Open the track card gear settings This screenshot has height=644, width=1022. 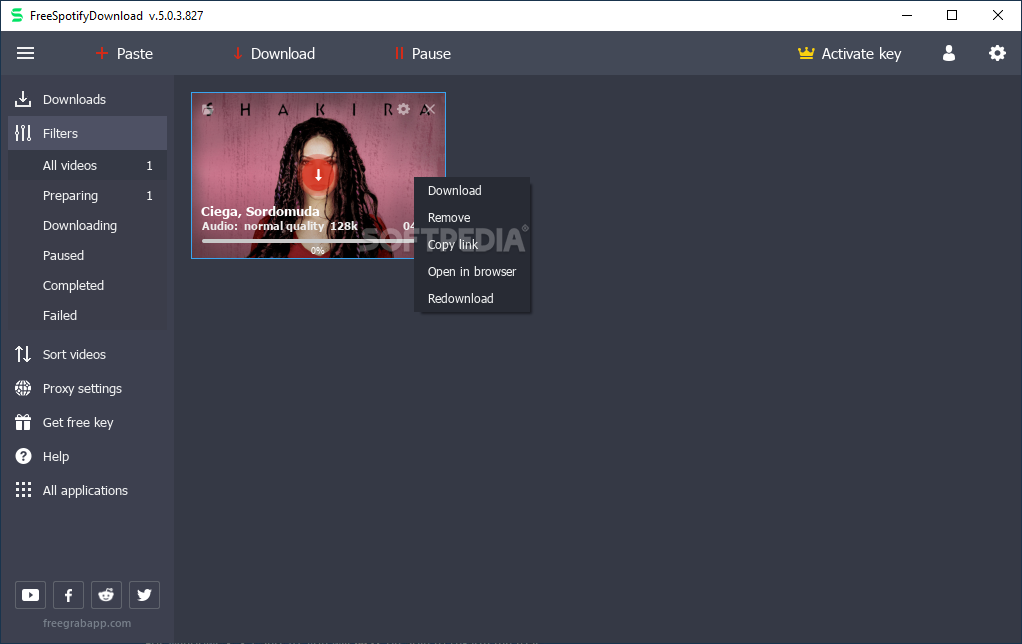pyautogui.click(x=403, y=109)
